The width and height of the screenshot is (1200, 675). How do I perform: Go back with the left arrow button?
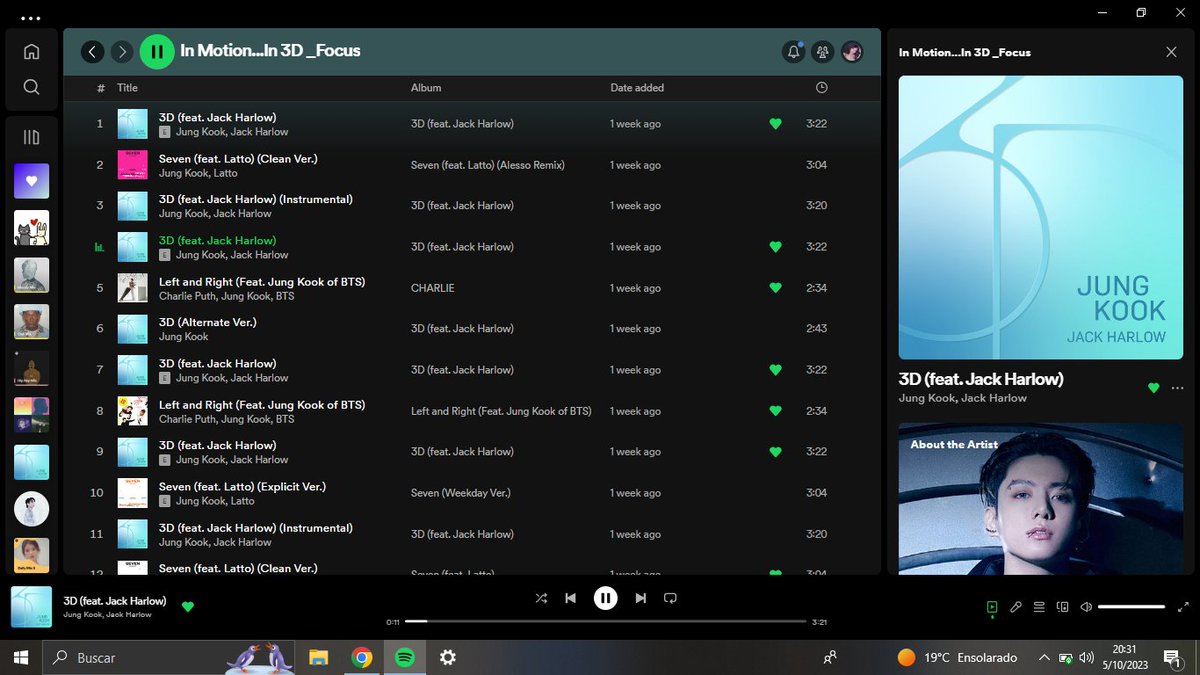point(93,52)
